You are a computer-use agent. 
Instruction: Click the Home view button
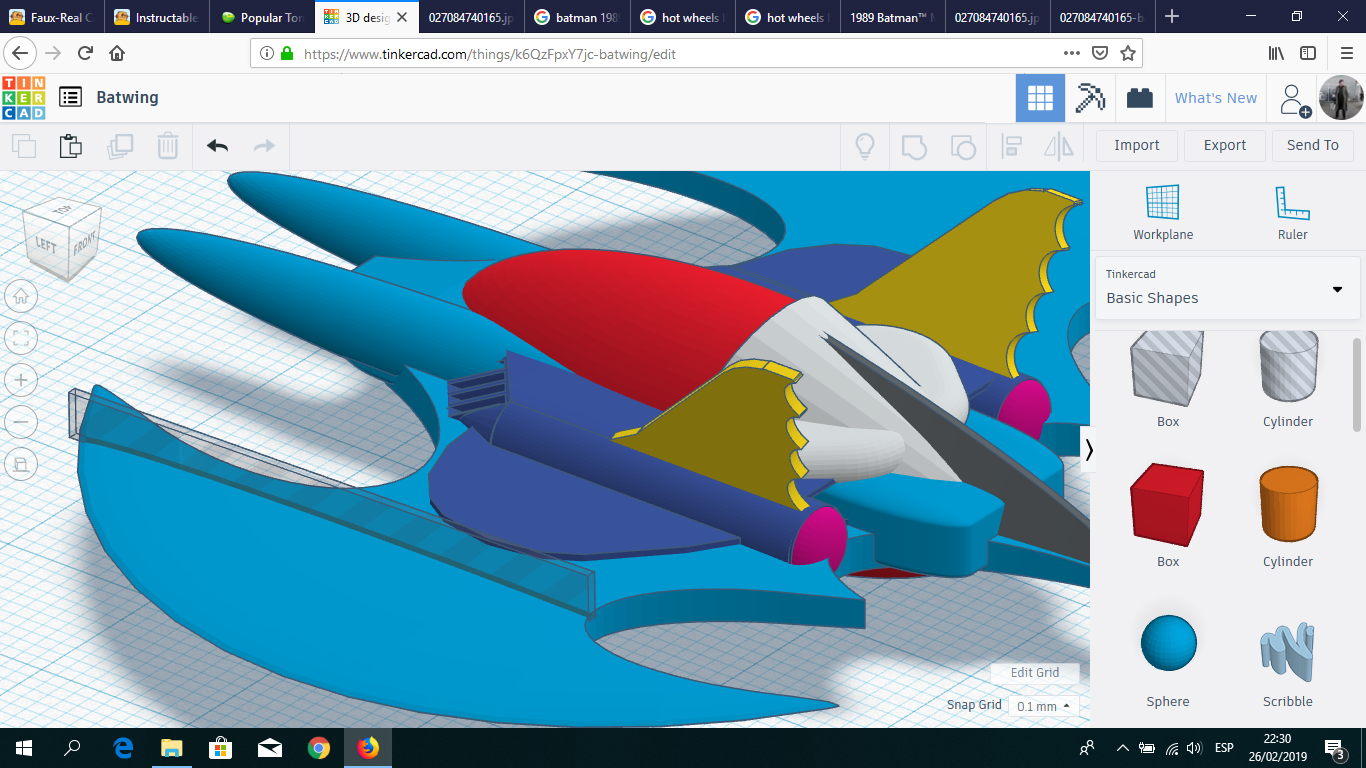21,296
